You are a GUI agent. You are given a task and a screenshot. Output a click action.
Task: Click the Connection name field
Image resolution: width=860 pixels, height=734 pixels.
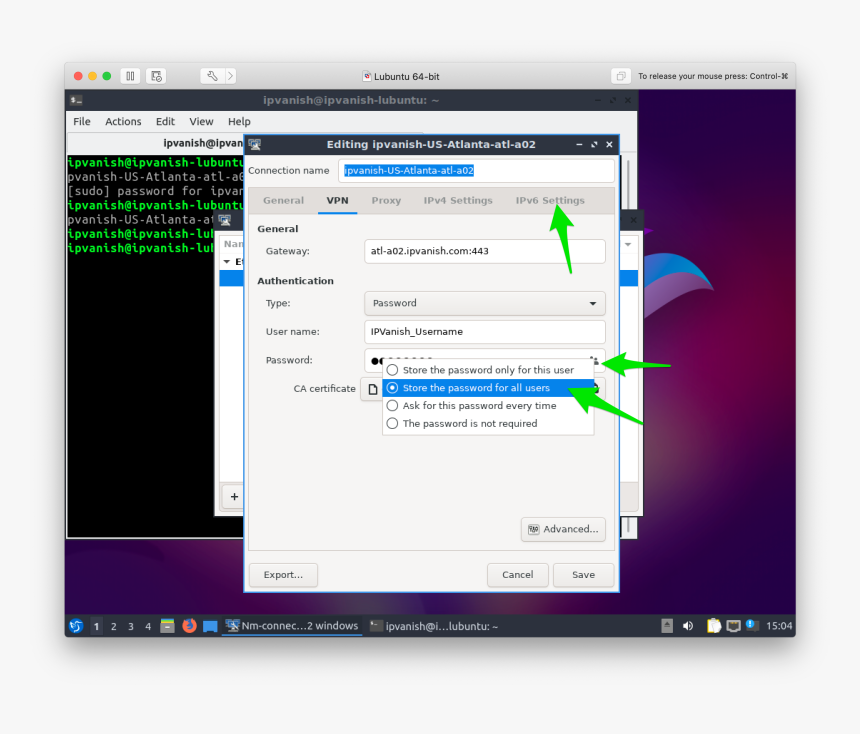[476, 171]
